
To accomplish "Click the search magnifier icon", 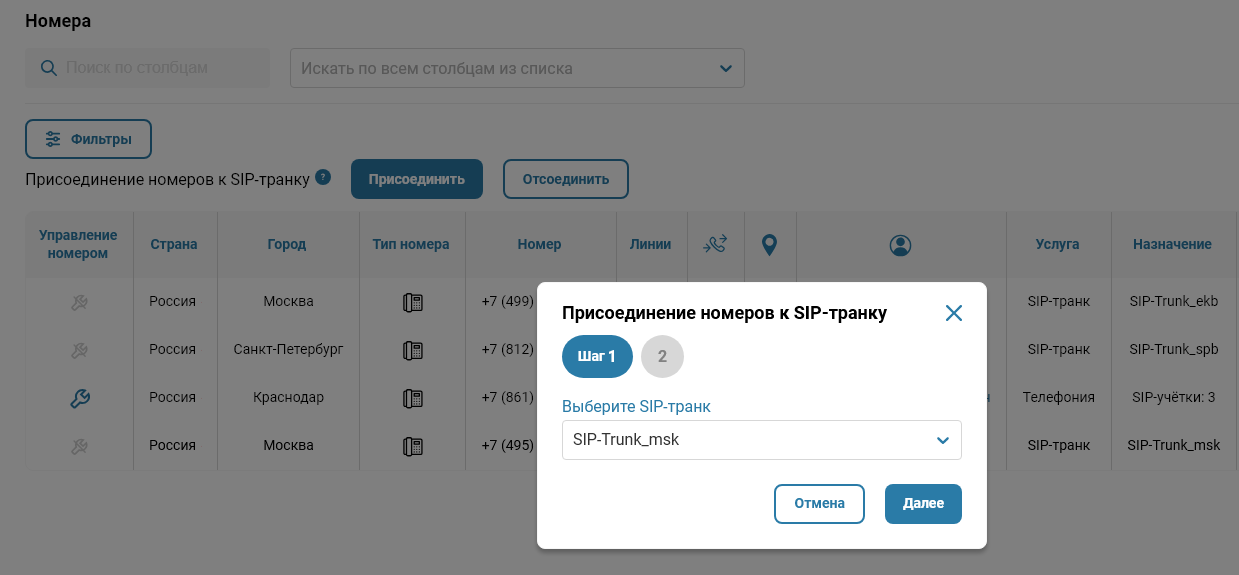I will click(x=48, y=68).
